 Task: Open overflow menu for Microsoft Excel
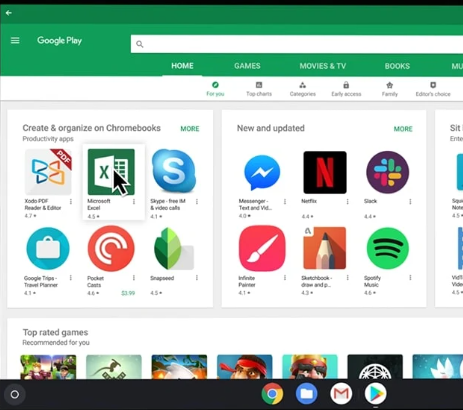click(x=134, y=201)
